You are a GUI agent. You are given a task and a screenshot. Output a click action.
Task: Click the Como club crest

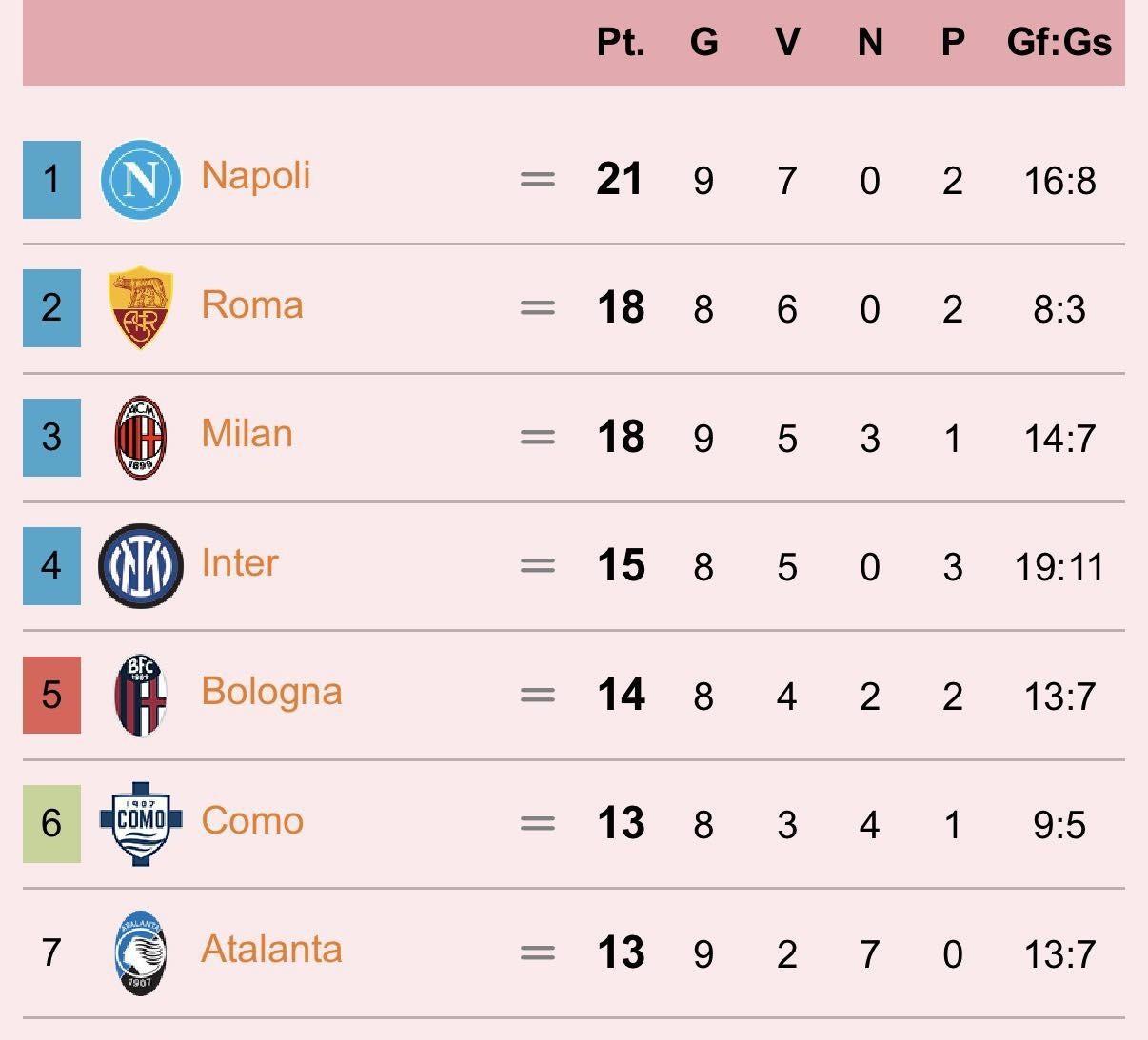(x=140, y=823)
